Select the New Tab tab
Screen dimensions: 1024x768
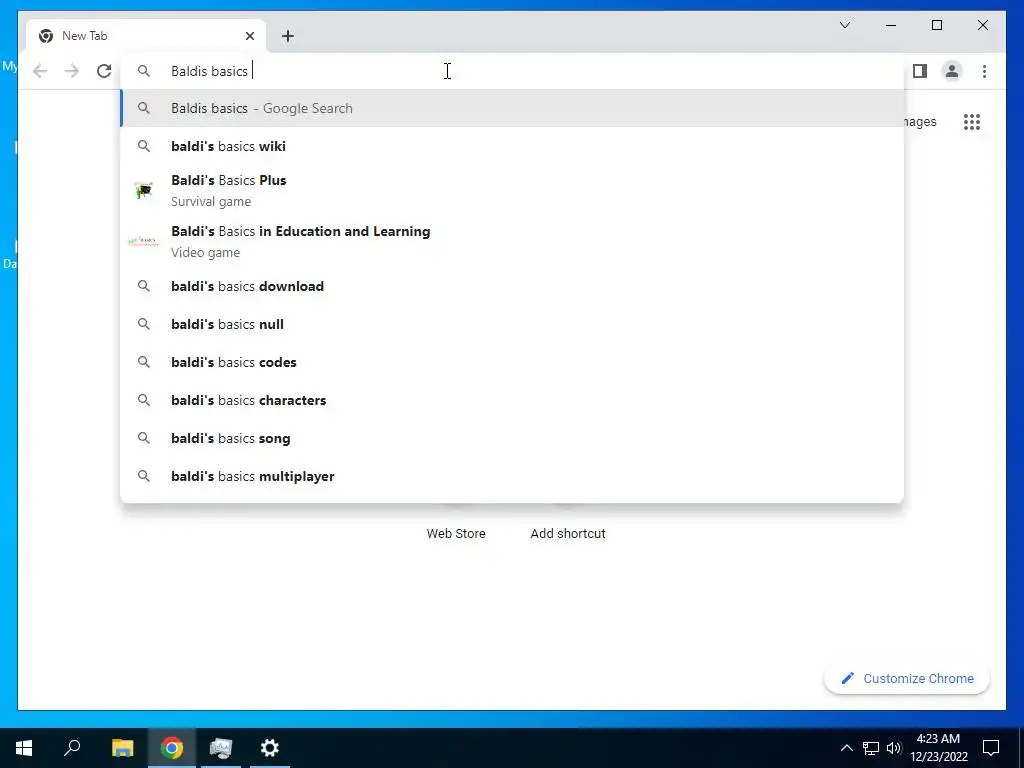pos(146,36)
